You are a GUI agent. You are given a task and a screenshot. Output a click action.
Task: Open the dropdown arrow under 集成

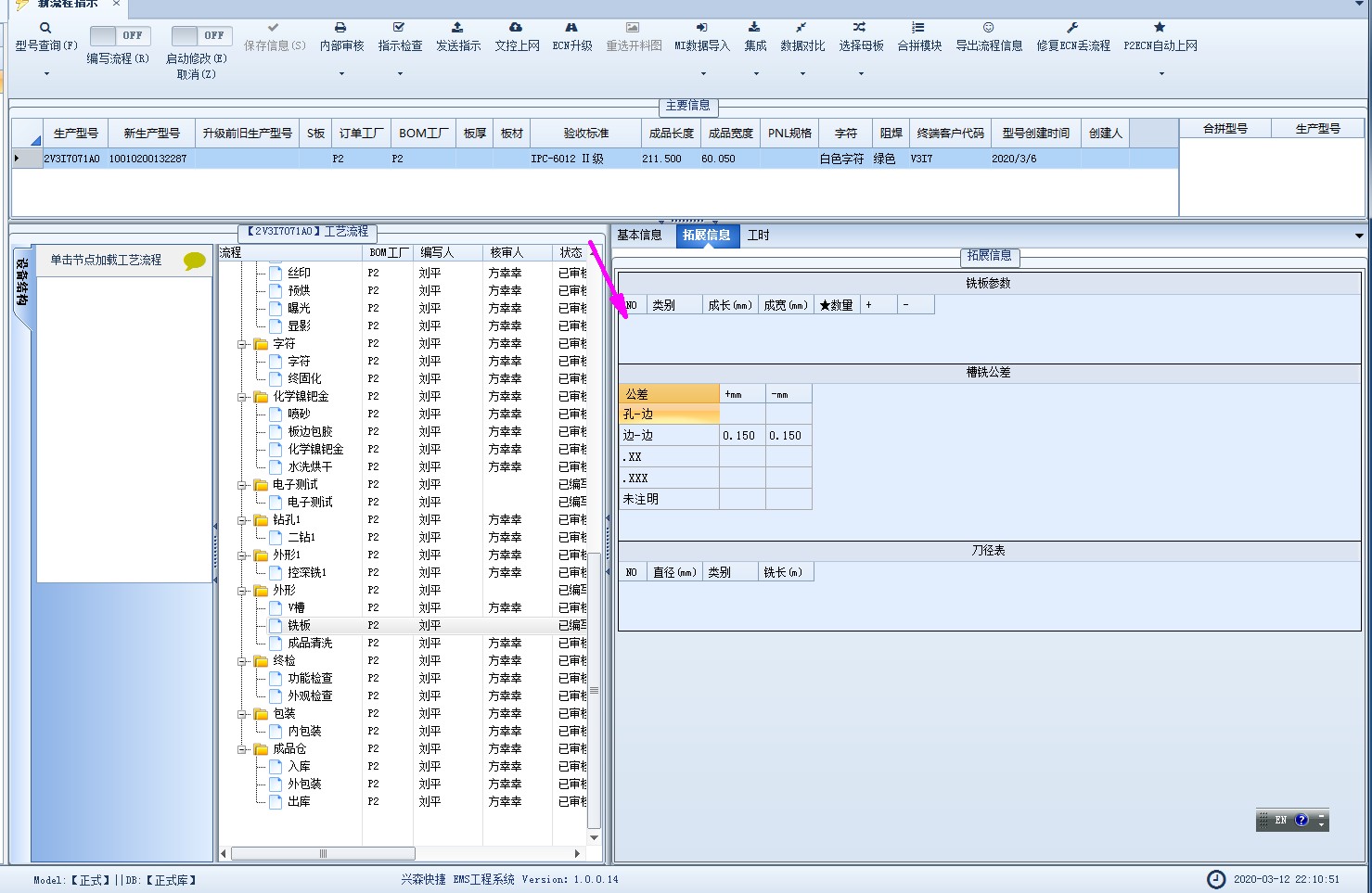coord(756,74)
